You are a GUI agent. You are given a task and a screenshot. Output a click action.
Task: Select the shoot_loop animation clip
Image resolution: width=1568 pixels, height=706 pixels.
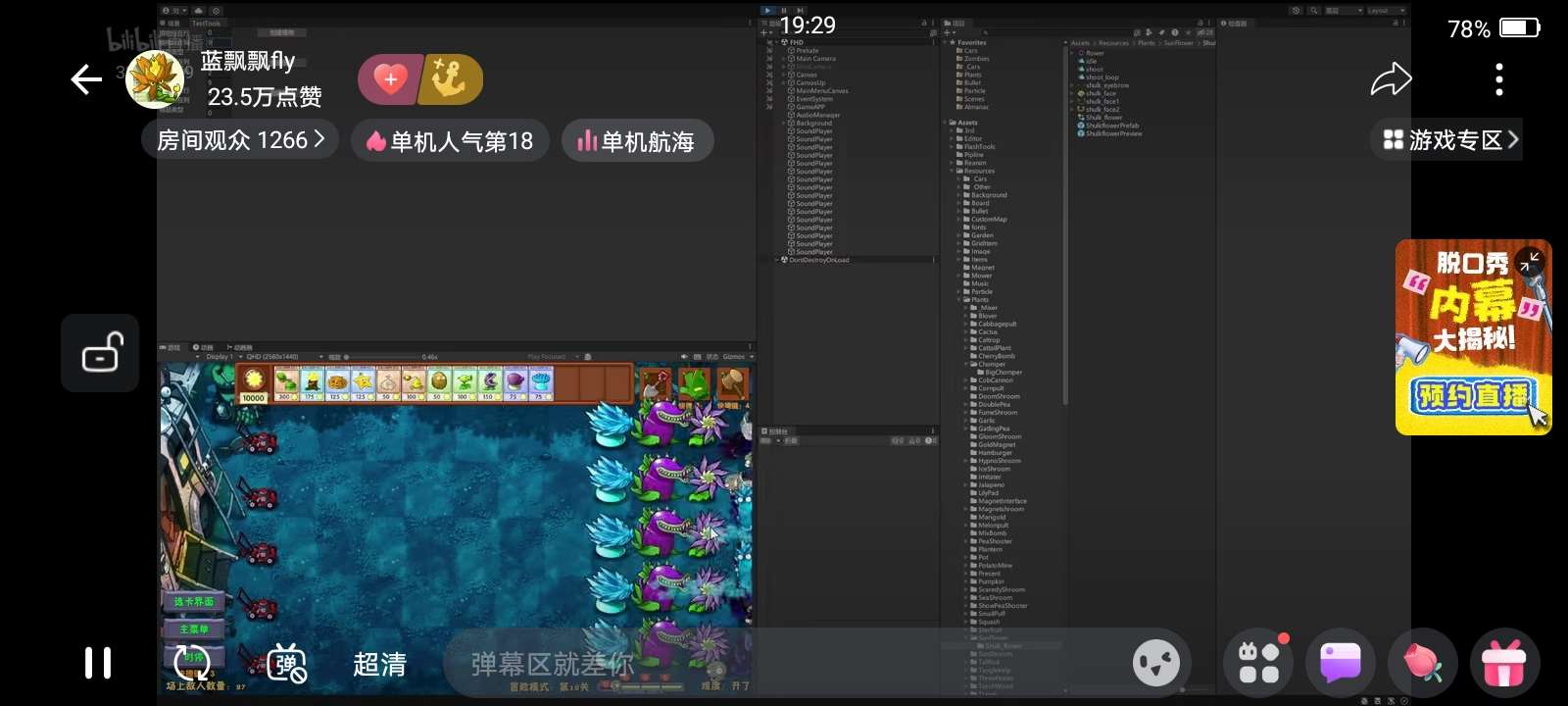click(1099, 77)
